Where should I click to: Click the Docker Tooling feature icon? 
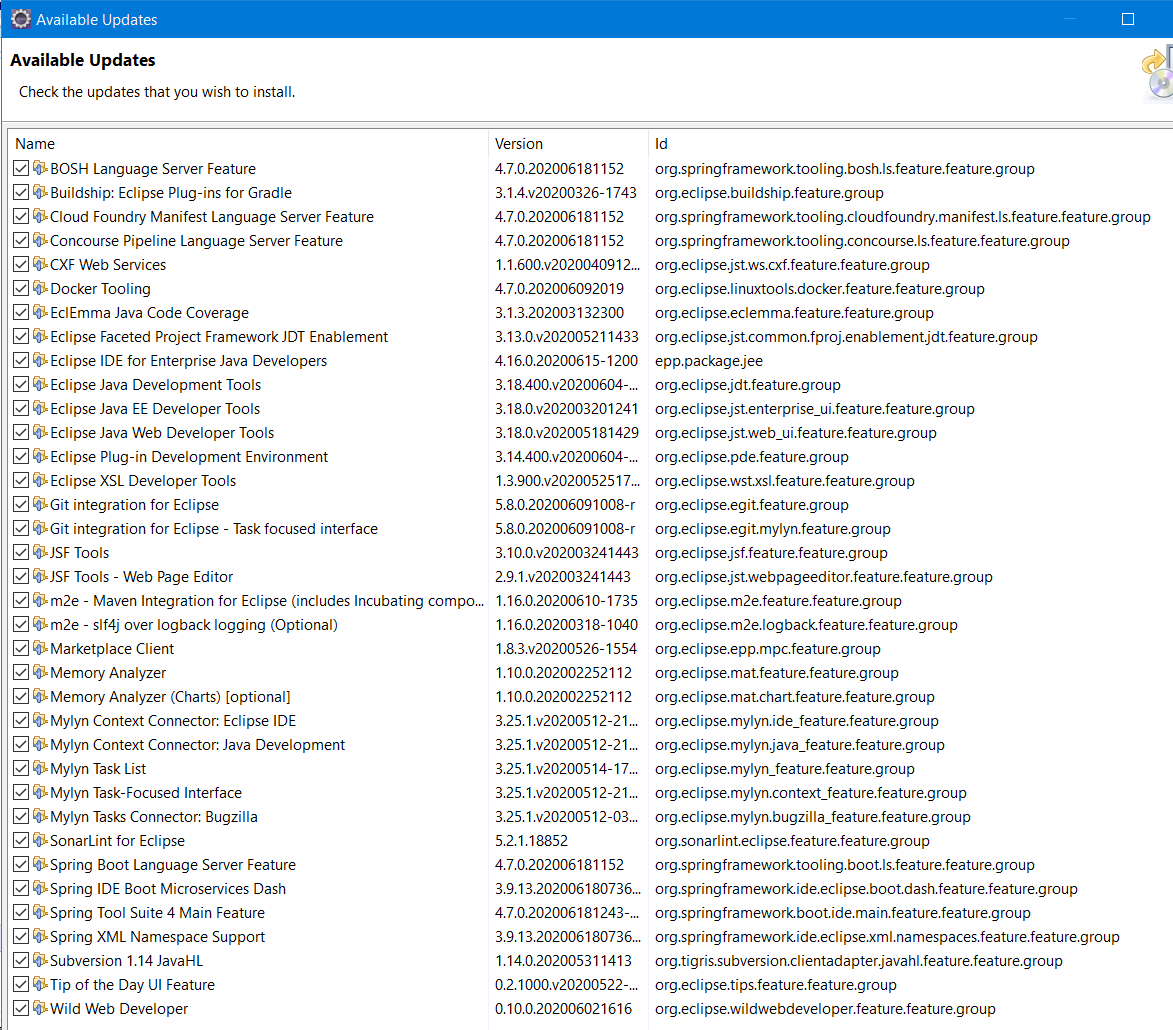pyautogui.click(x=40, y=288)
